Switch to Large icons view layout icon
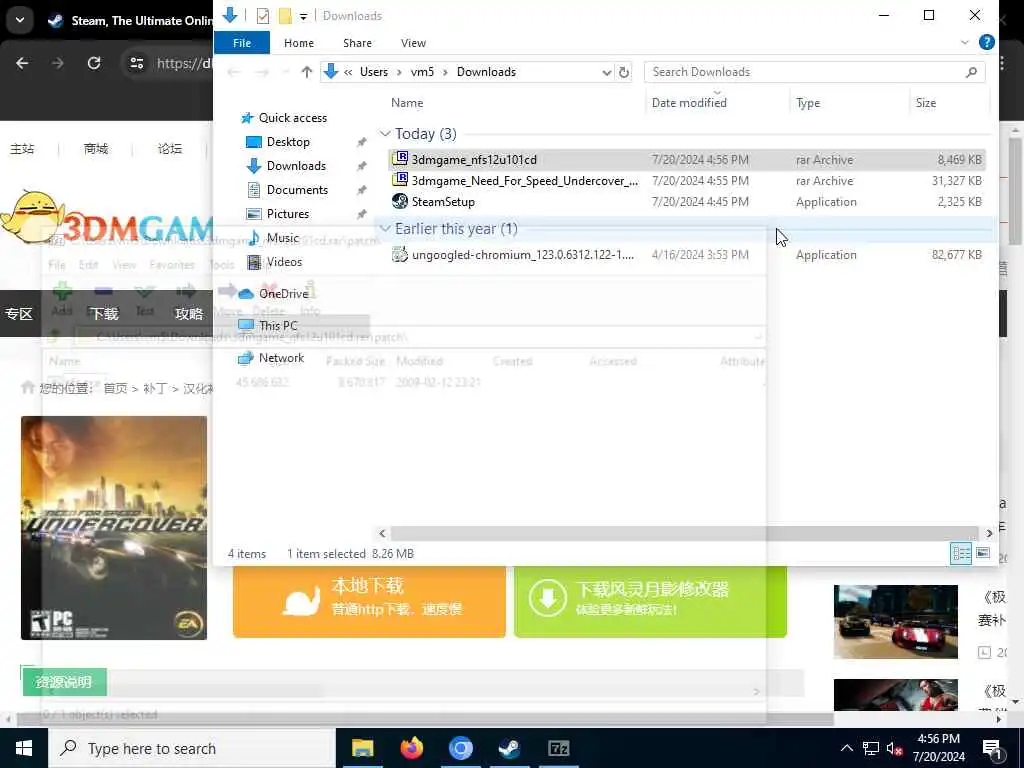 (983, 554)
